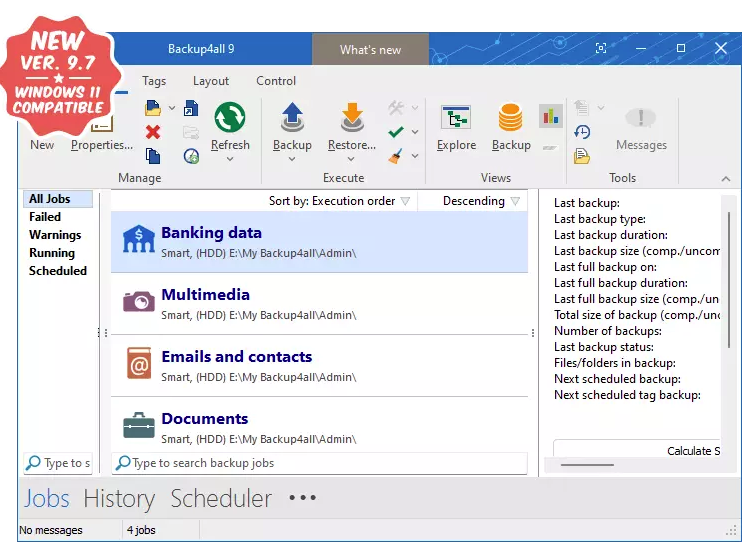This screenshot has height=551, width=747.
Task: Click the Last backup status label
Action: (x=604, y=347)
